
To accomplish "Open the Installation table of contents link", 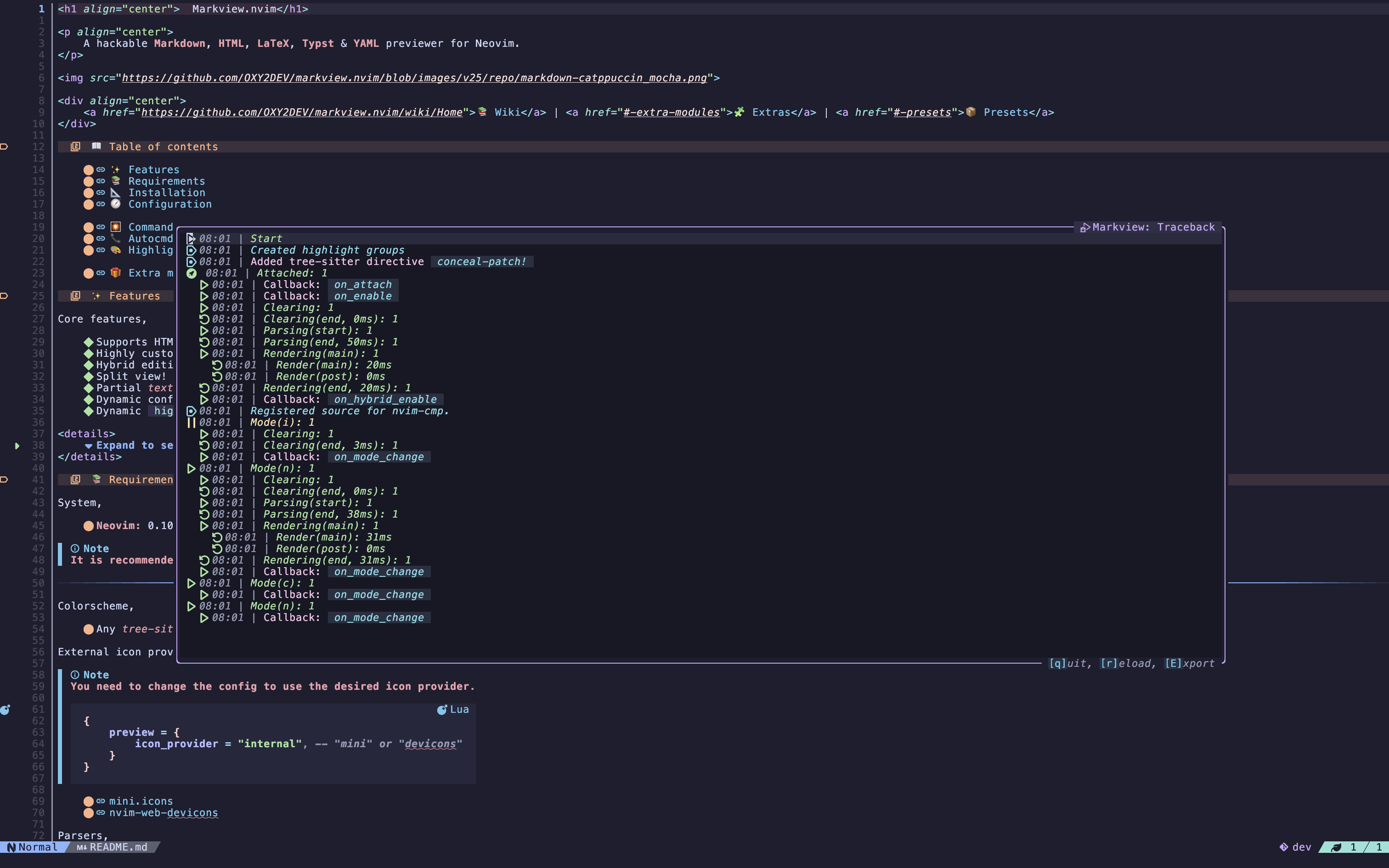I will 166,193.
